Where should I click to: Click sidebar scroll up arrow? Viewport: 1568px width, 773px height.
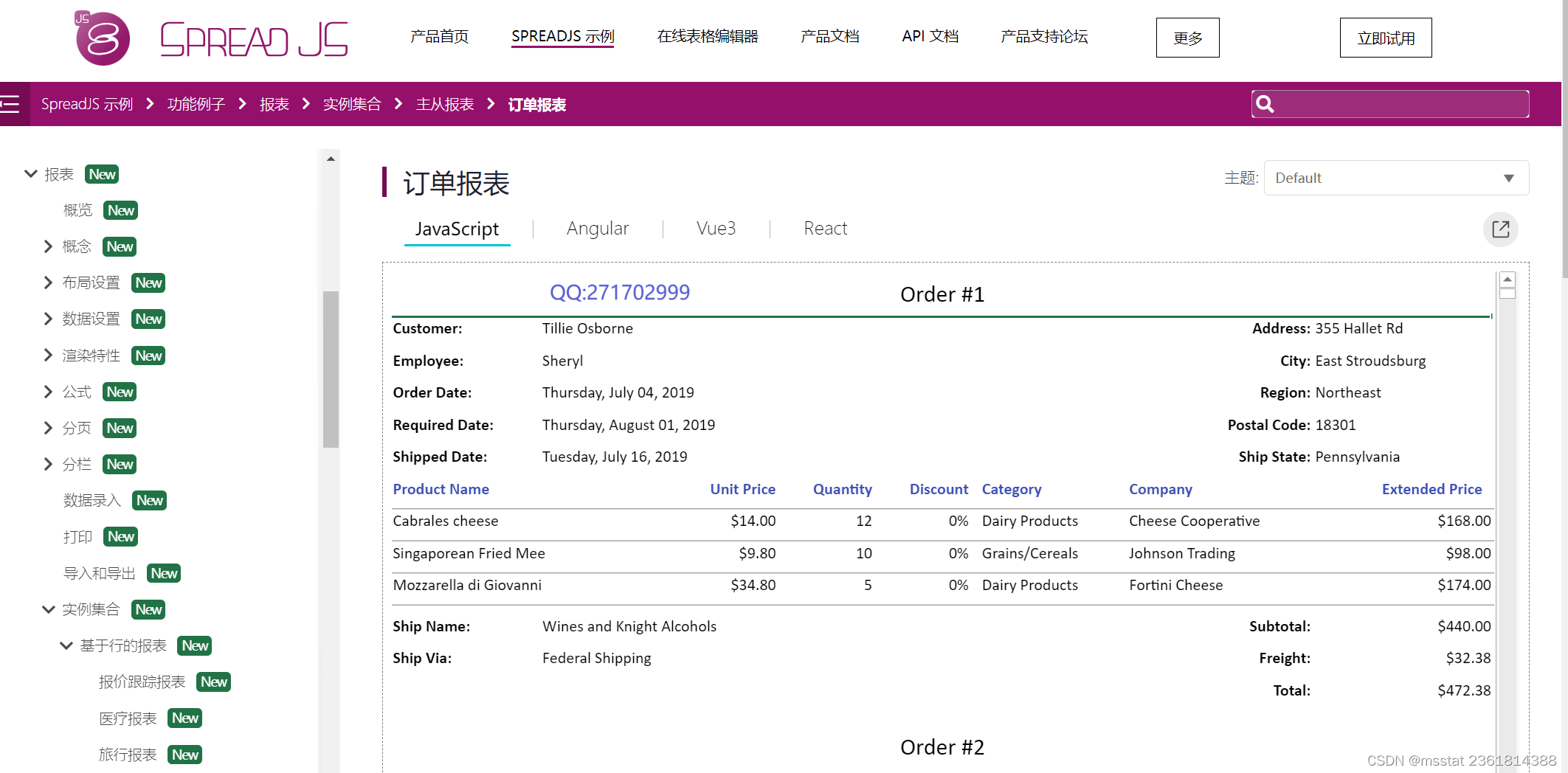pyautogui.click(x=331, y=159)
